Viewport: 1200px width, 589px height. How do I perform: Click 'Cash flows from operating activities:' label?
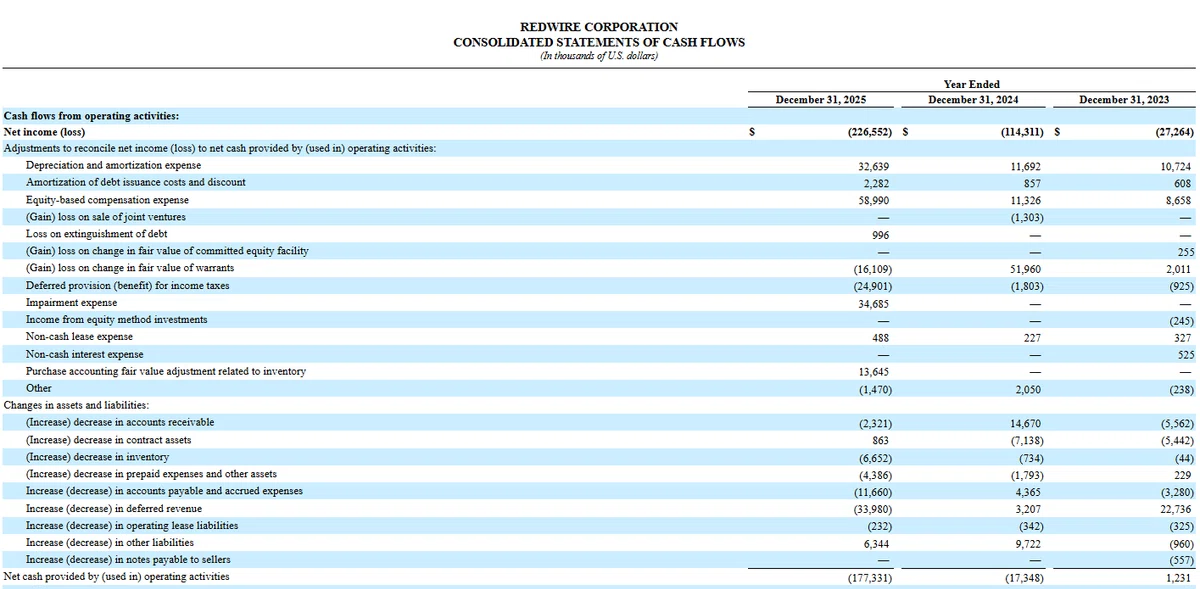coord(92,116)
